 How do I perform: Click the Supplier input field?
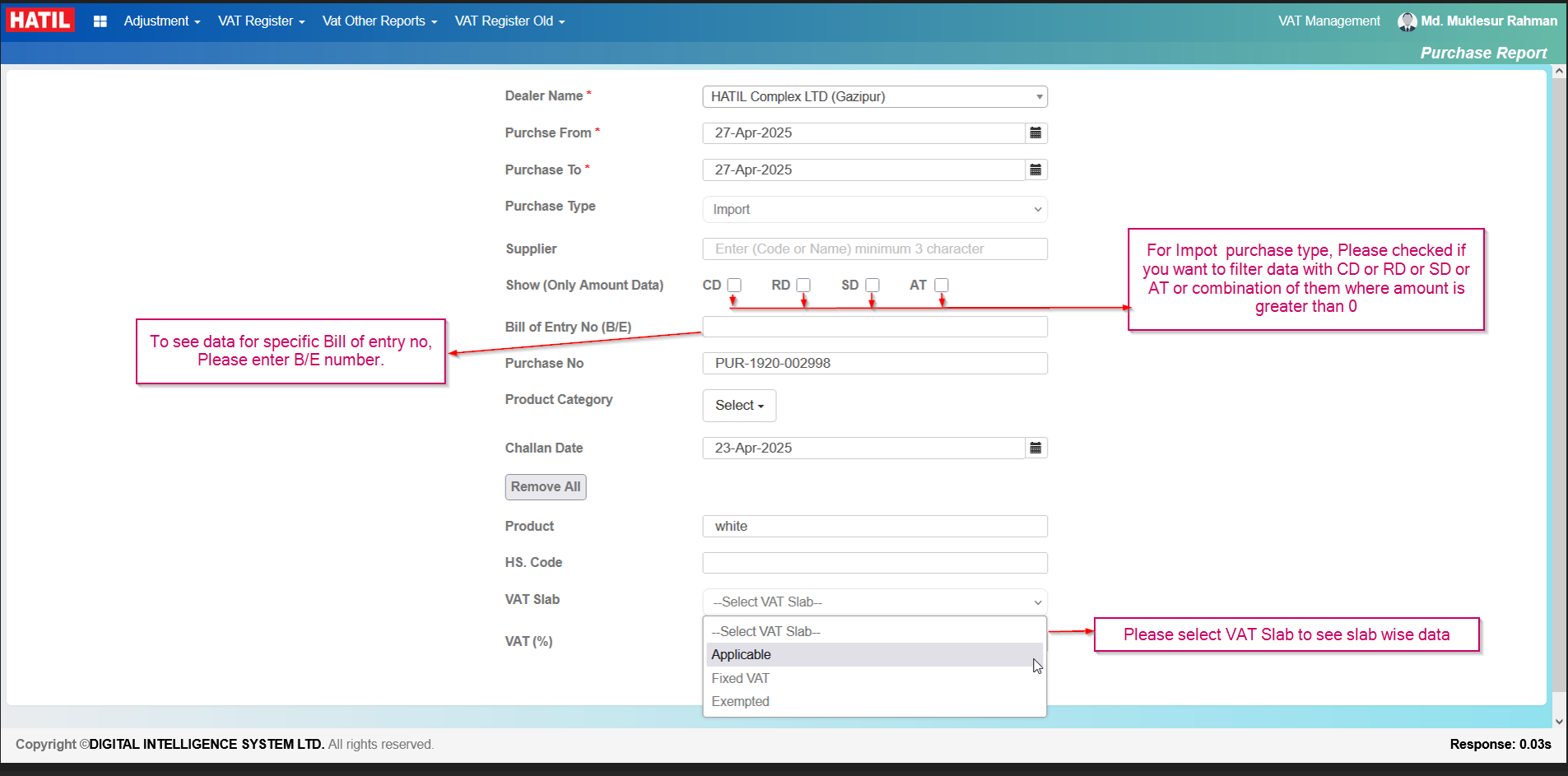(875, 249)
